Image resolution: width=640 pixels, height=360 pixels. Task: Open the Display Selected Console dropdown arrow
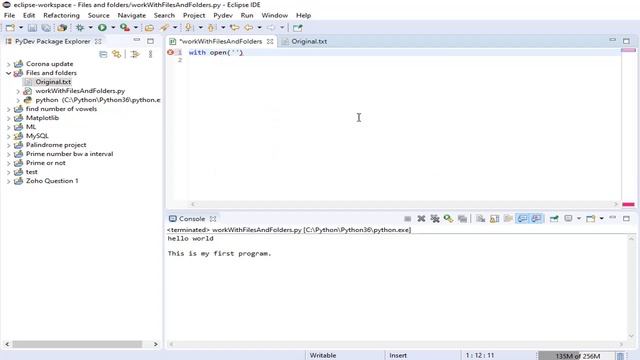point(579,219)
